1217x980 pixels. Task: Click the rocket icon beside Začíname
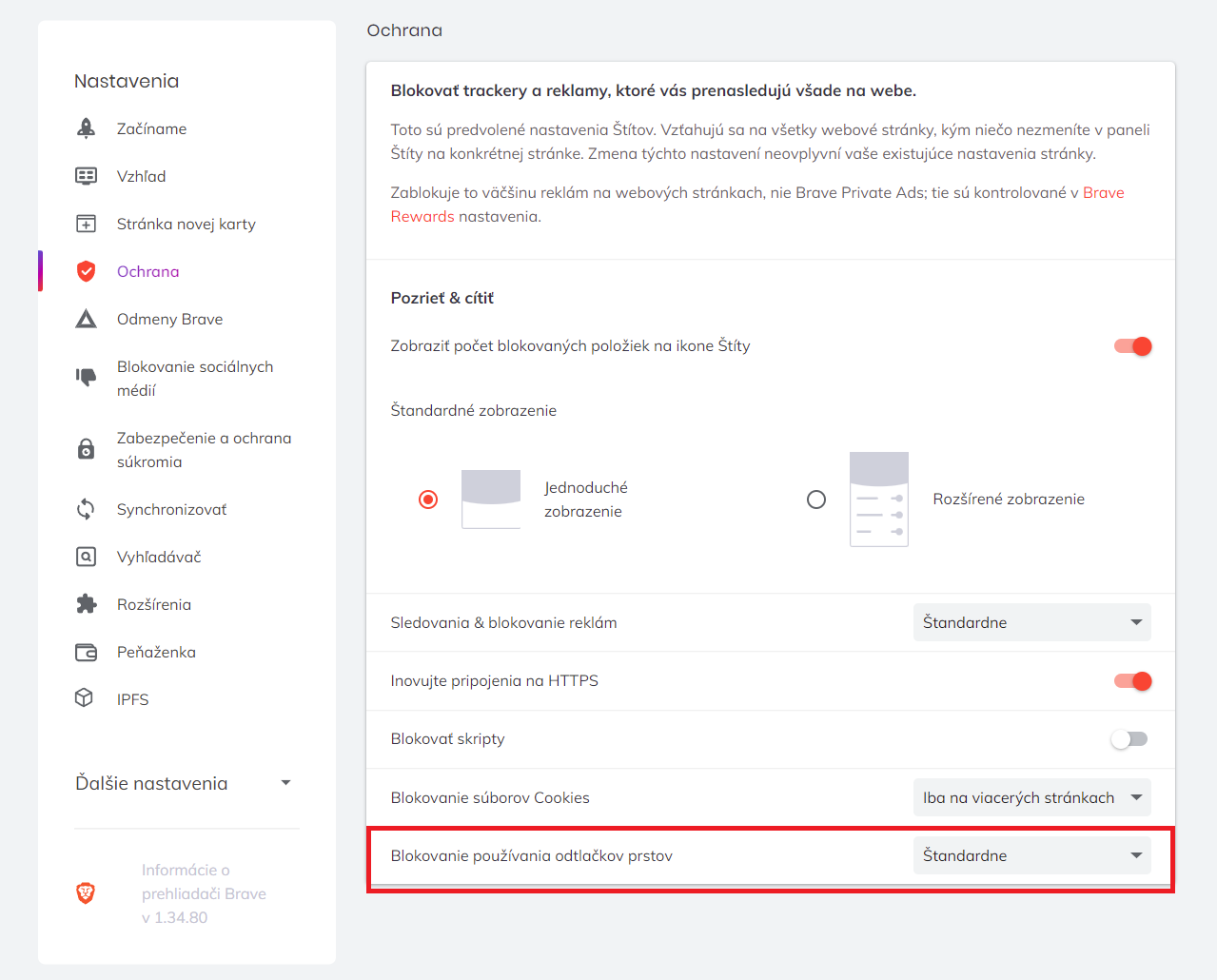coord(86,128)
